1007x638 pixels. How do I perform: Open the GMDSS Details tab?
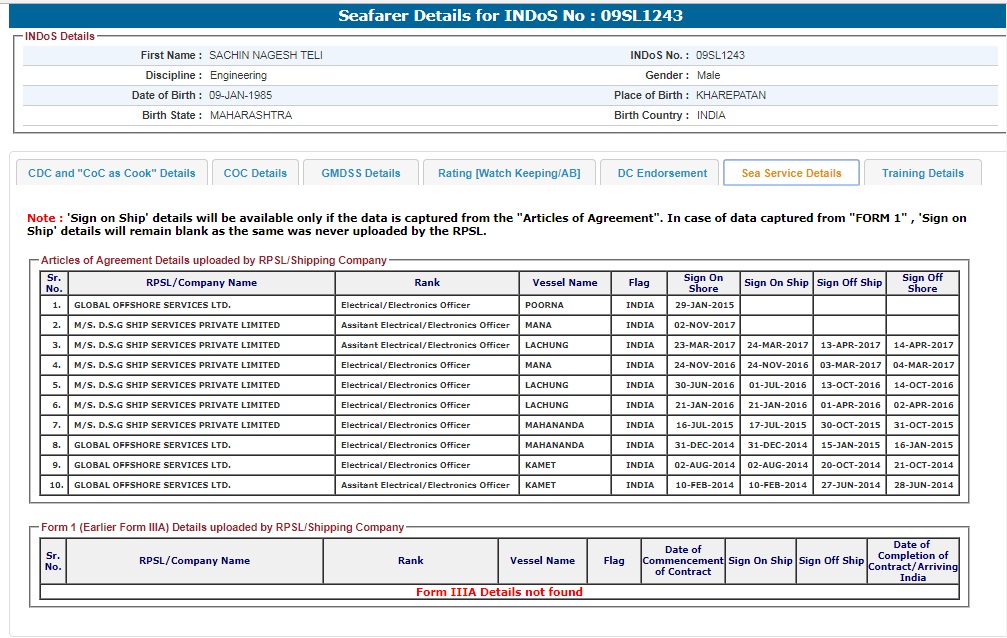click(x=361, y=173)
